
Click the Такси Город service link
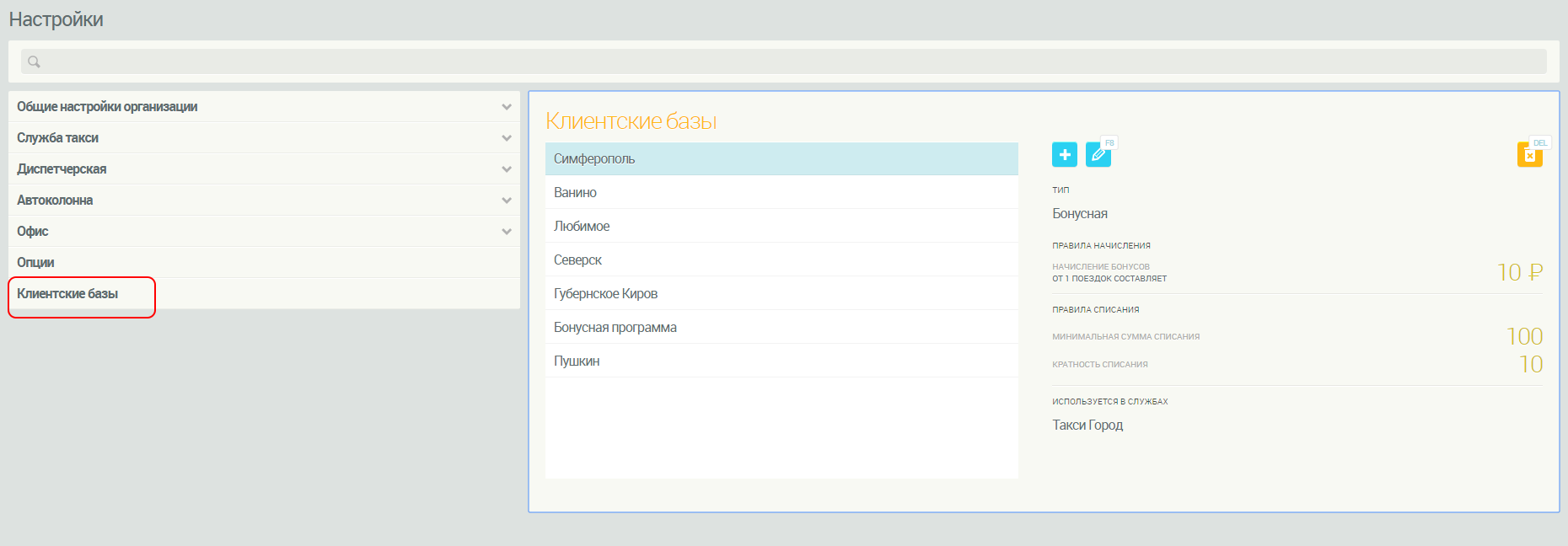point(1087,426)
